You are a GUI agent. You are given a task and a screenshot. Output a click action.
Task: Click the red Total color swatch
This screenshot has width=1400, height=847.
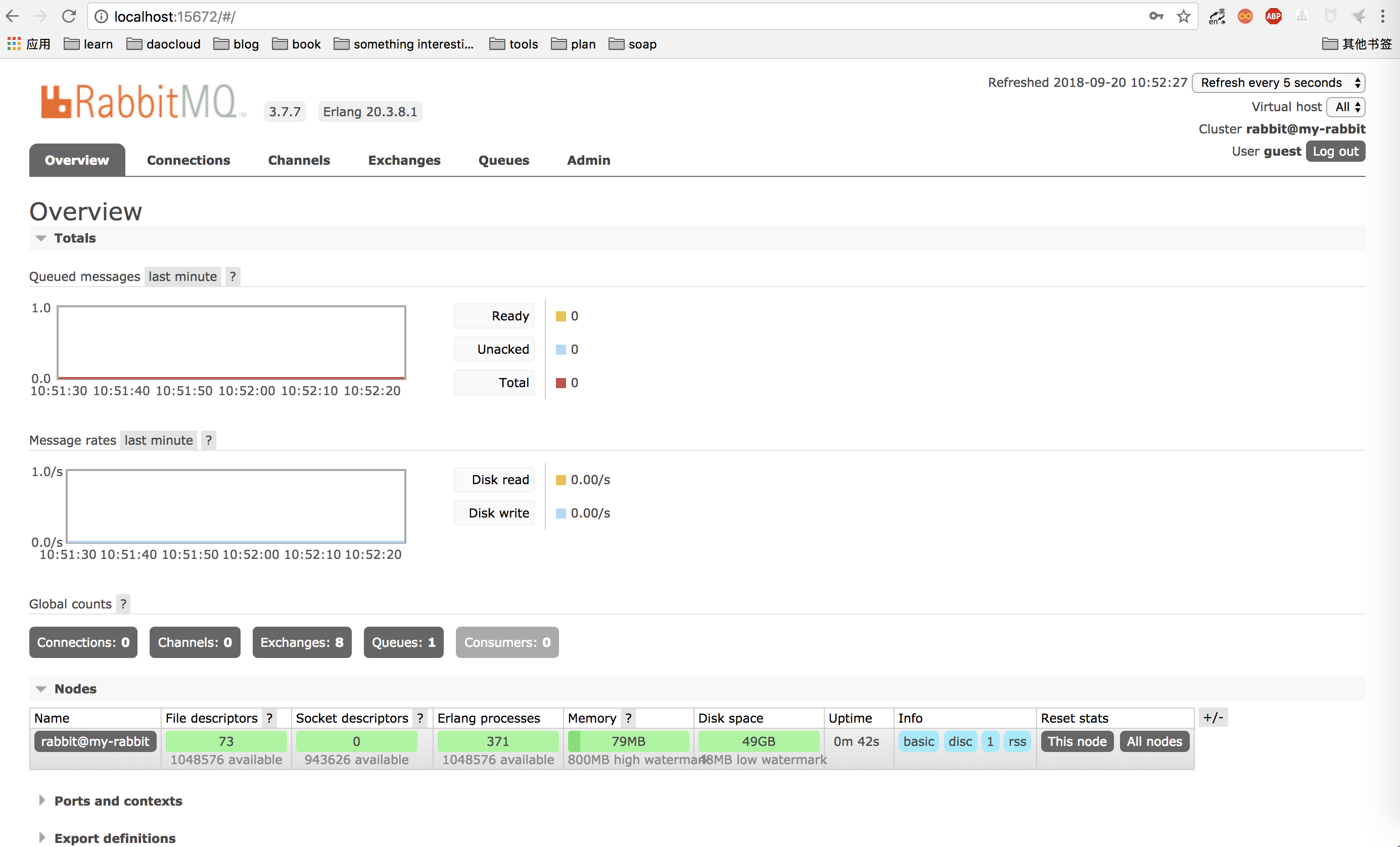pyautogui.click(x=561, y=383)
